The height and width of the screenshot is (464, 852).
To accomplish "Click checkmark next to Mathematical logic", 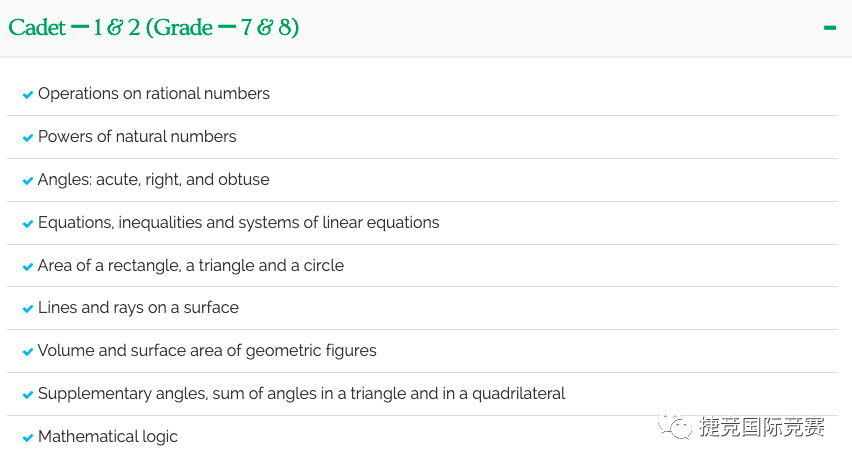I will [x=28, y=438].
